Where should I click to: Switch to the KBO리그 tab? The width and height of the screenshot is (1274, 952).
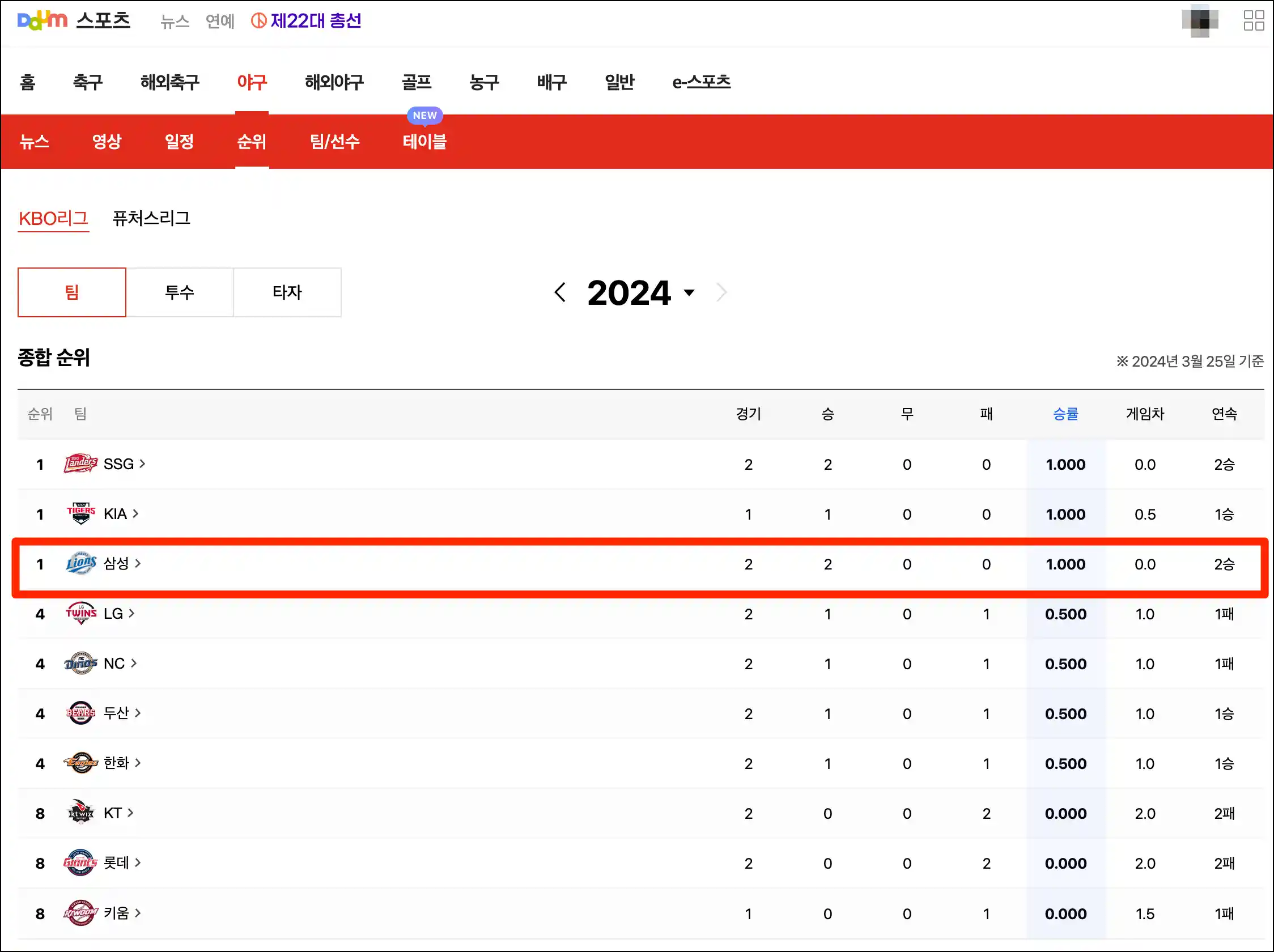pyautogui.click(x=53, y=218)
